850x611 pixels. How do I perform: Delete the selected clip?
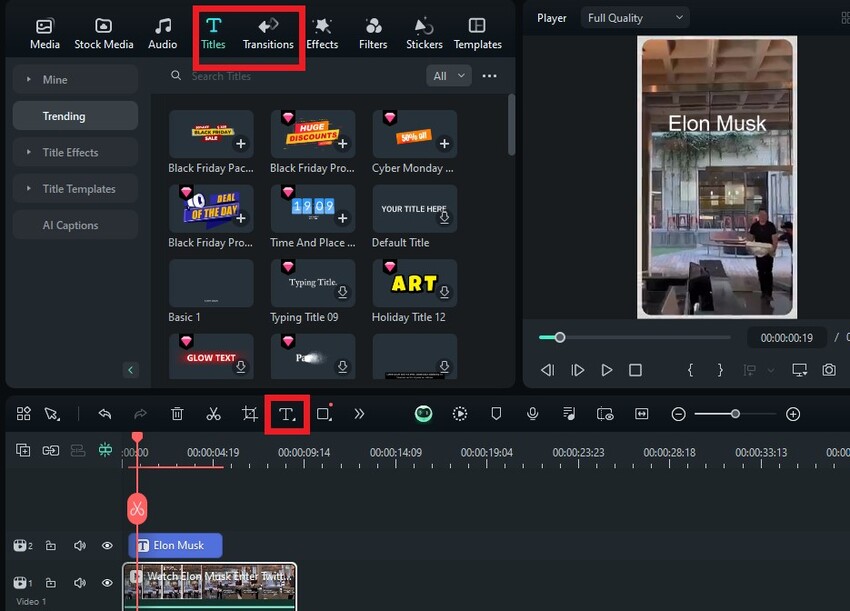click(177, 414)
